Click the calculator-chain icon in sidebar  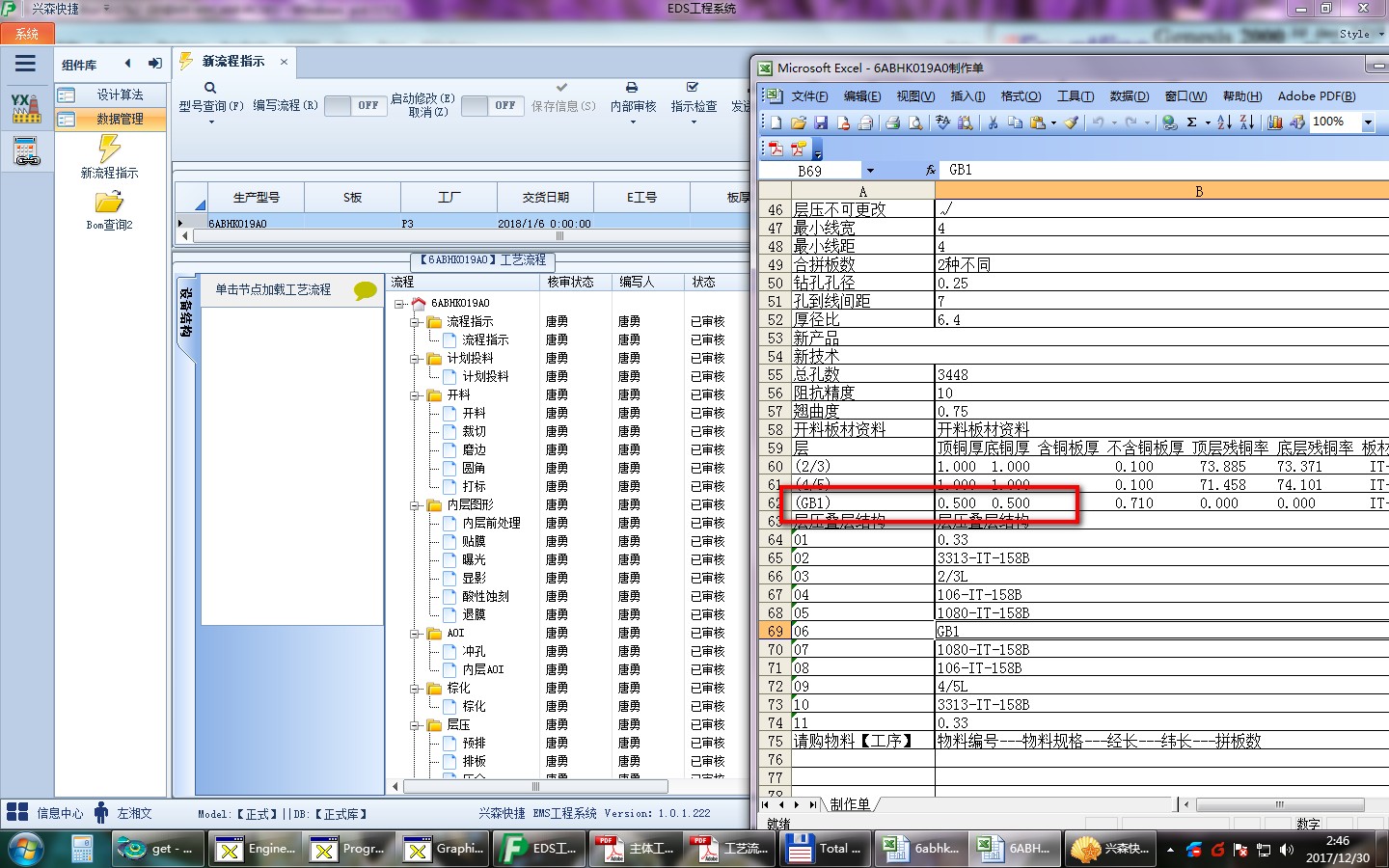tap(26, 151)
